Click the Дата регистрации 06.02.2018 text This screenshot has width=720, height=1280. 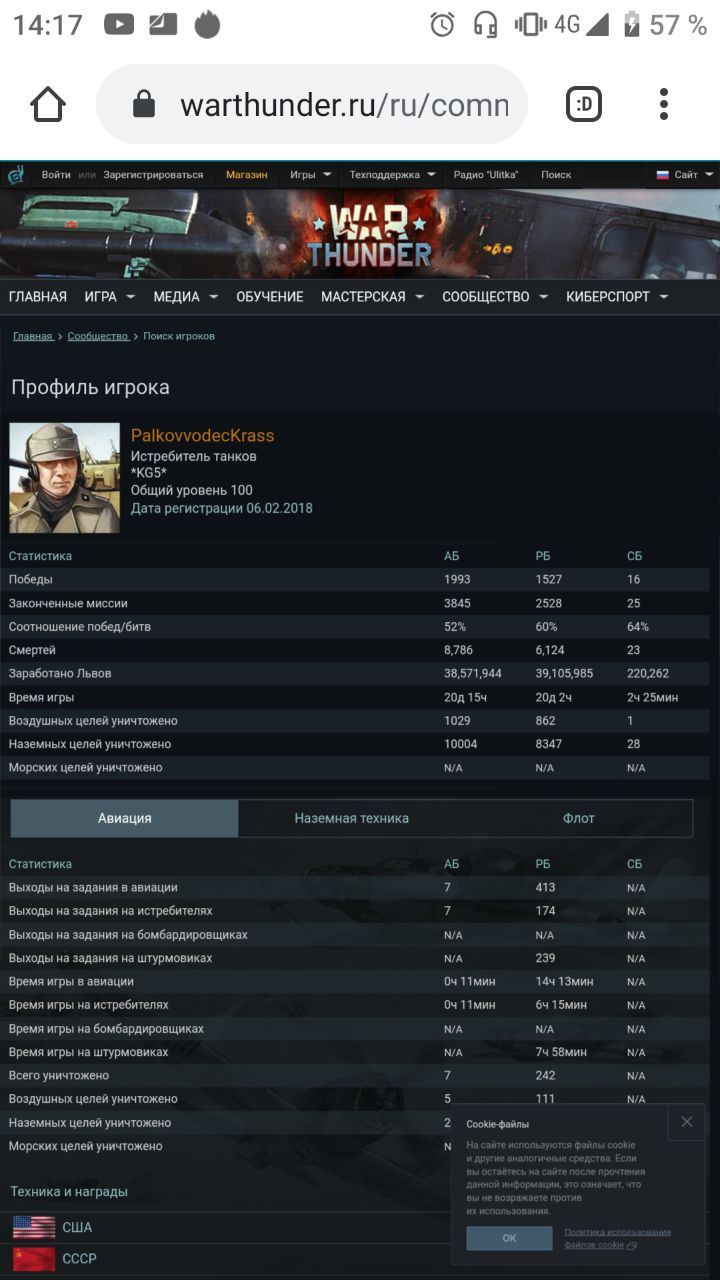pyautogui.click(x=222, y=508)
